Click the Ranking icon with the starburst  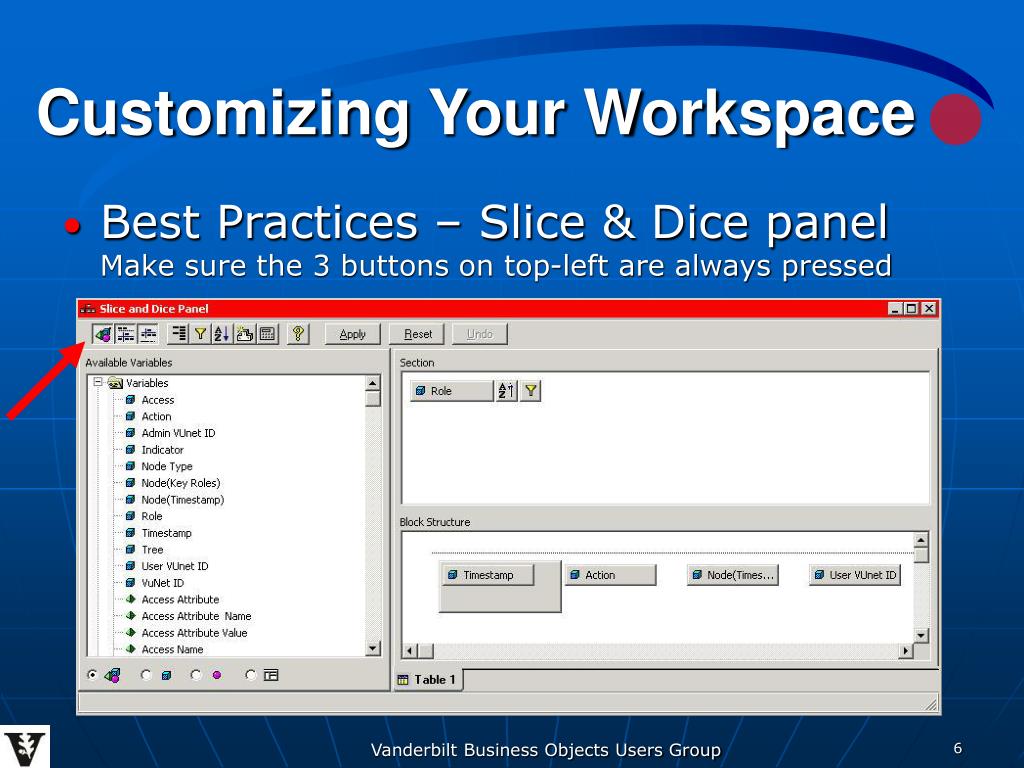coord(245,334)
